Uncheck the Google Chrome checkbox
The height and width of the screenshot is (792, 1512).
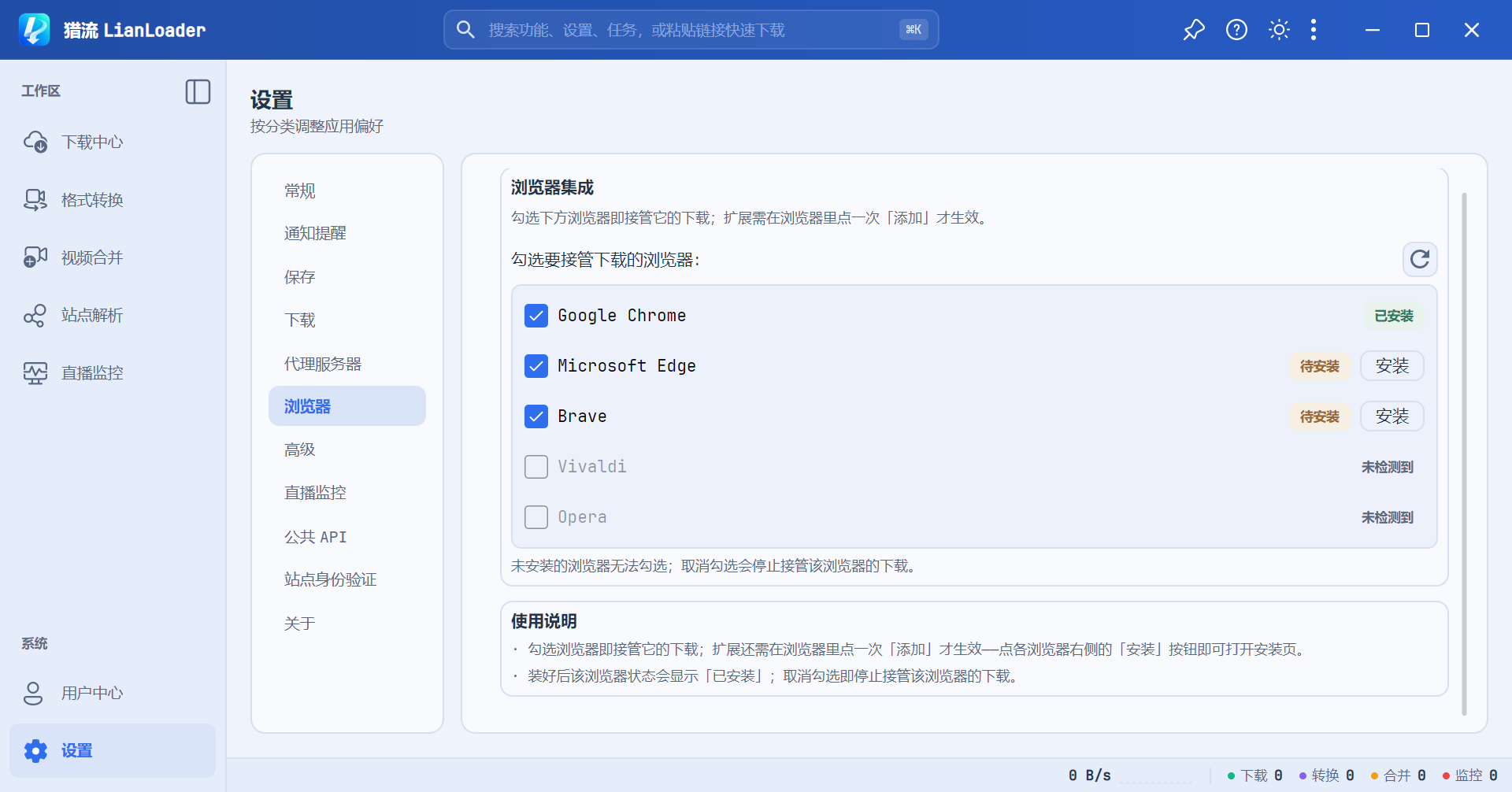pyautogui.click(x=536, y=316)
